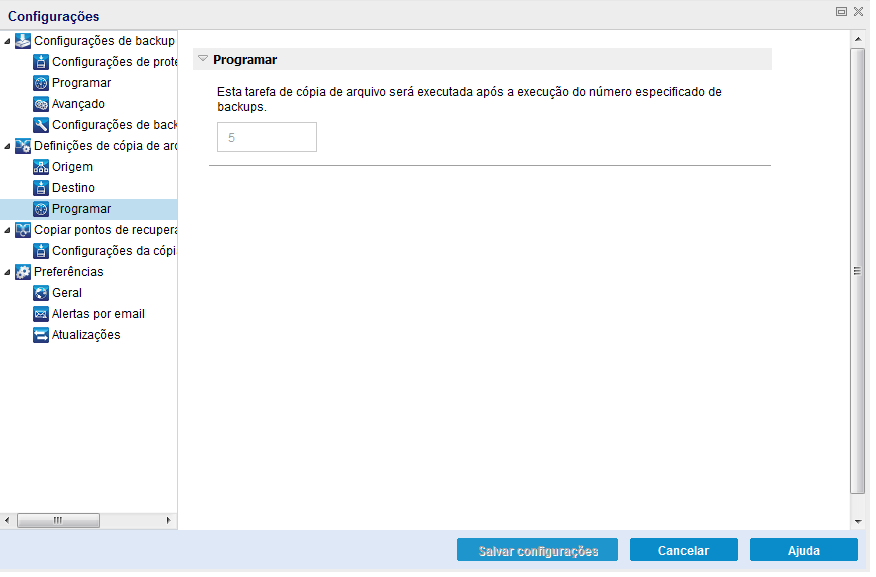The width and height of the screenshot is (876, 577).
Task: Collapse the Configurações de backup tree node
Action: (x=7, y=41)
